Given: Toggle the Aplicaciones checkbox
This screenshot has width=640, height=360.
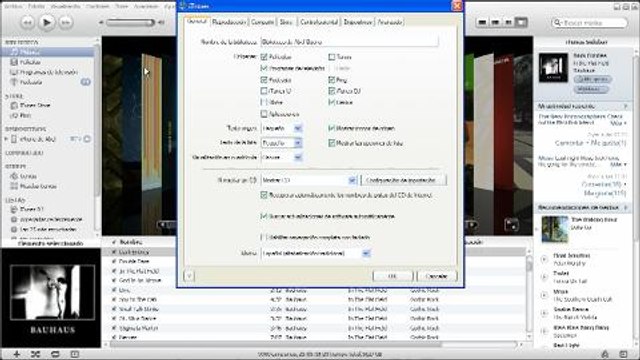Looking at the screenshot, I should [x=264, y=114].
